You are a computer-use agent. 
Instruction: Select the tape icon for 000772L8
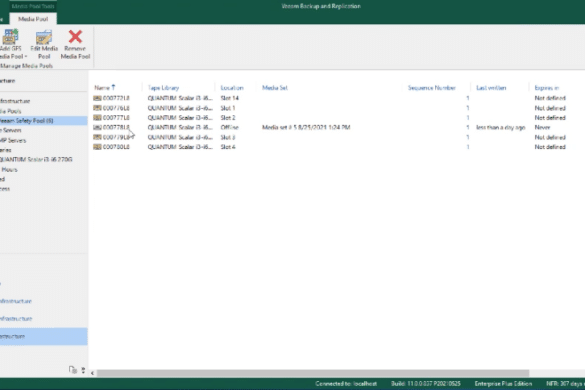click(x=97, y=98)
